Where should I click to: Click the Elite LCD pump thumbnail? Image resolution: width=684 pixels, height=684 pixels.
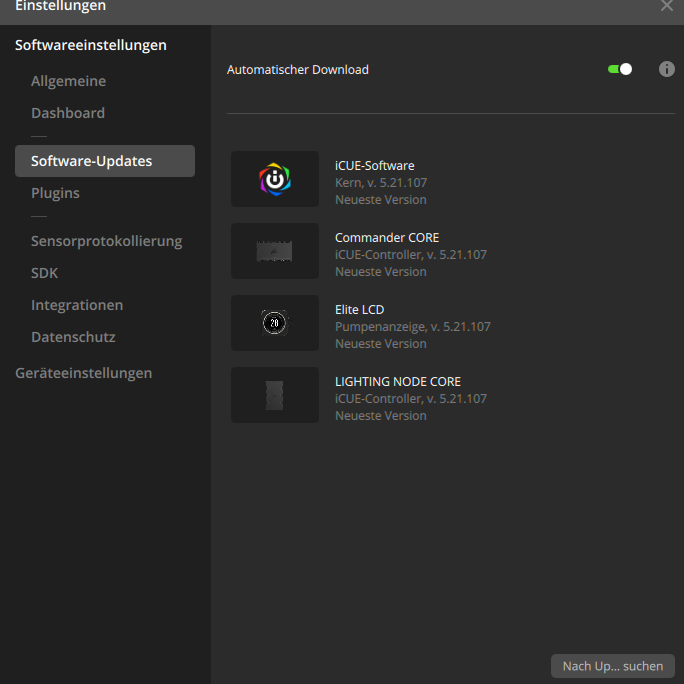275,323
